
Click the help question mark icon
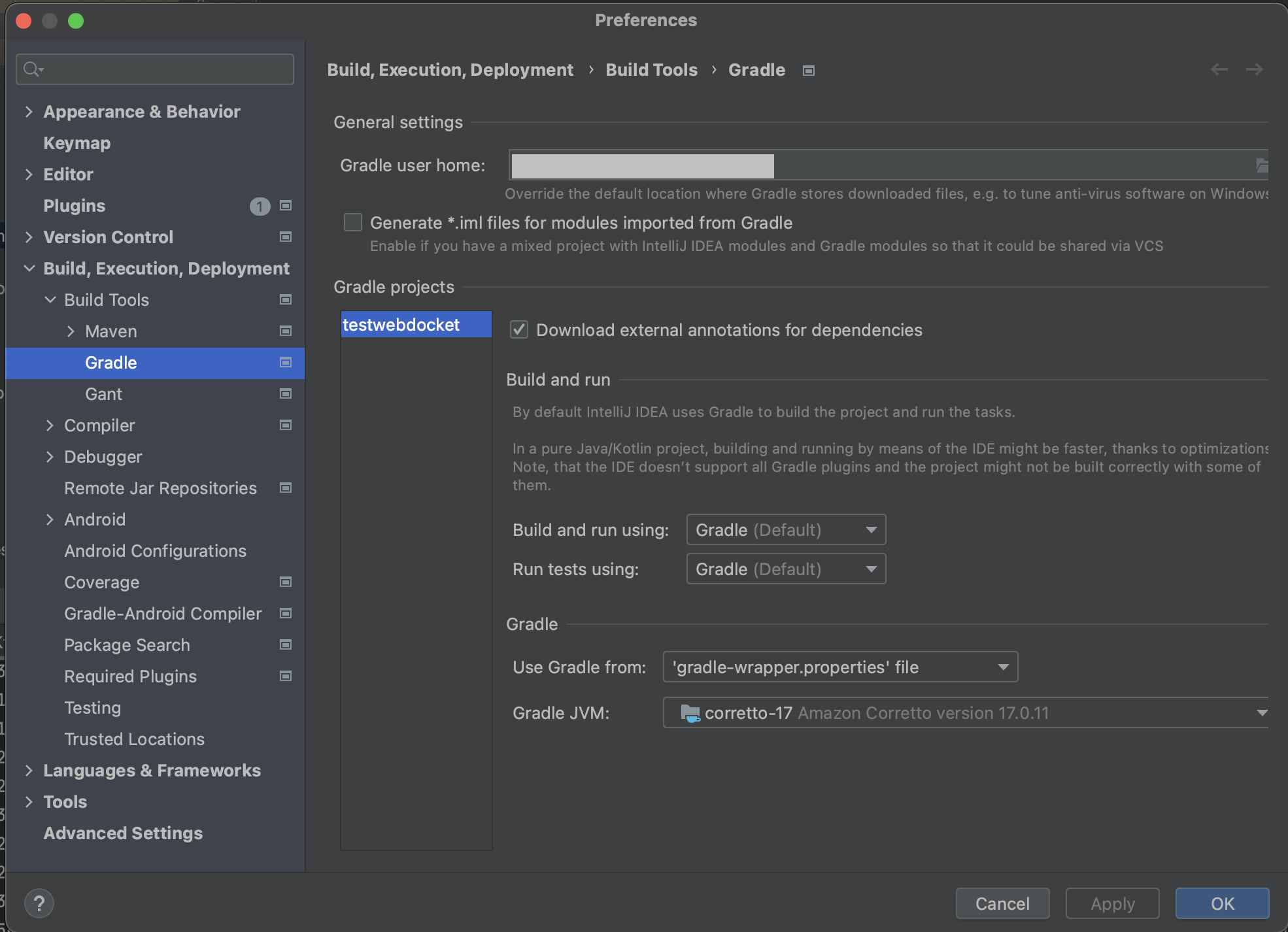pos(39,903)
